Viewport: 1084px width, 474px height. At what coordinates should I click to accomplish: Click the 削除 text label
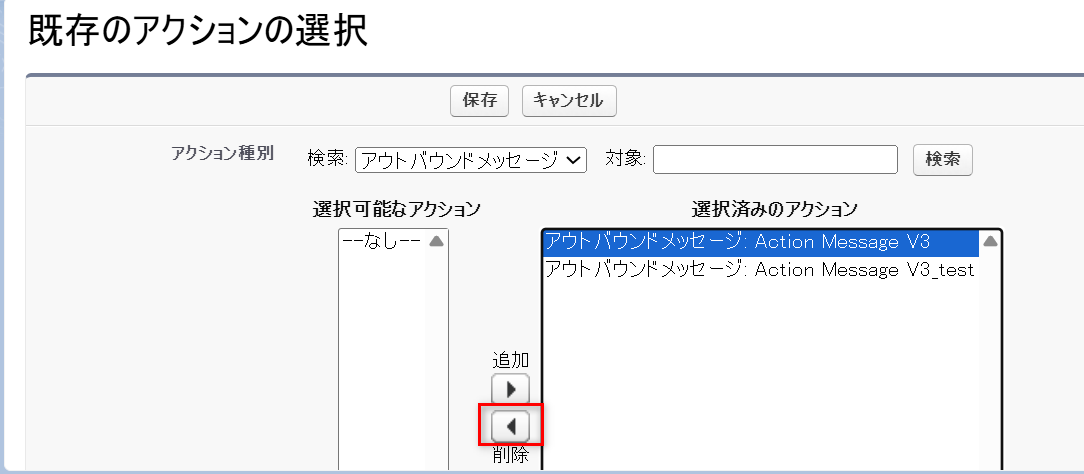coord(510,456)
